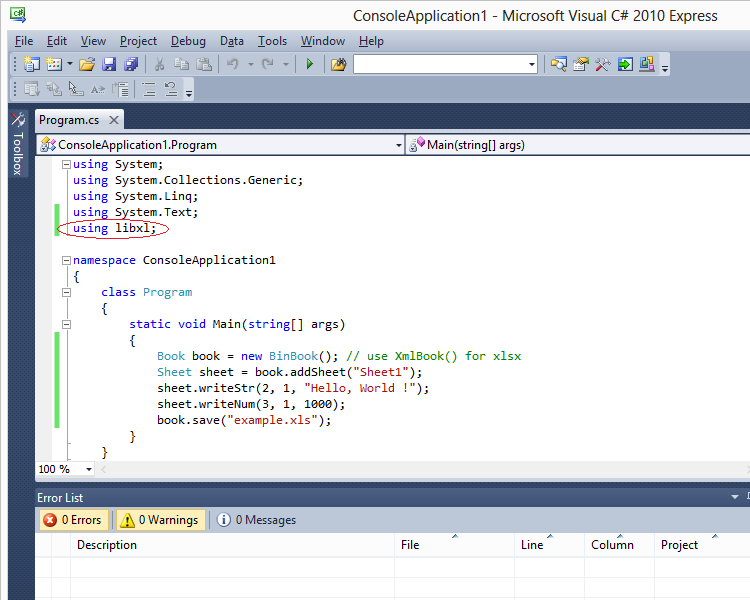The image size is (750, 600).
Task: Click the 'using libxl;' code line
Action: pyautogui.click(x=114, y=228)
